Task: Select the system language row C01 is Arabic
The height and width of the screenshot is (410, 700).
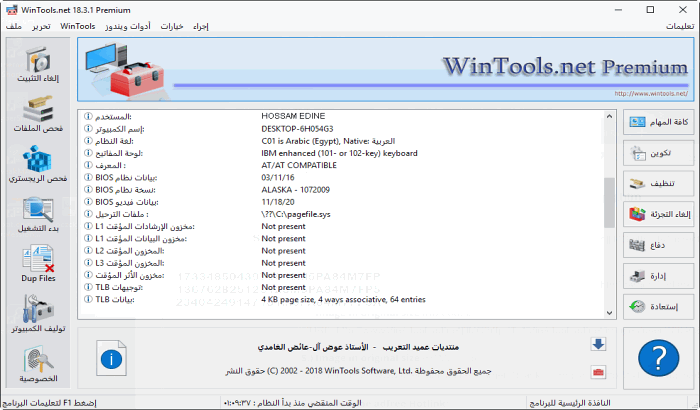Action: [342, 141]
